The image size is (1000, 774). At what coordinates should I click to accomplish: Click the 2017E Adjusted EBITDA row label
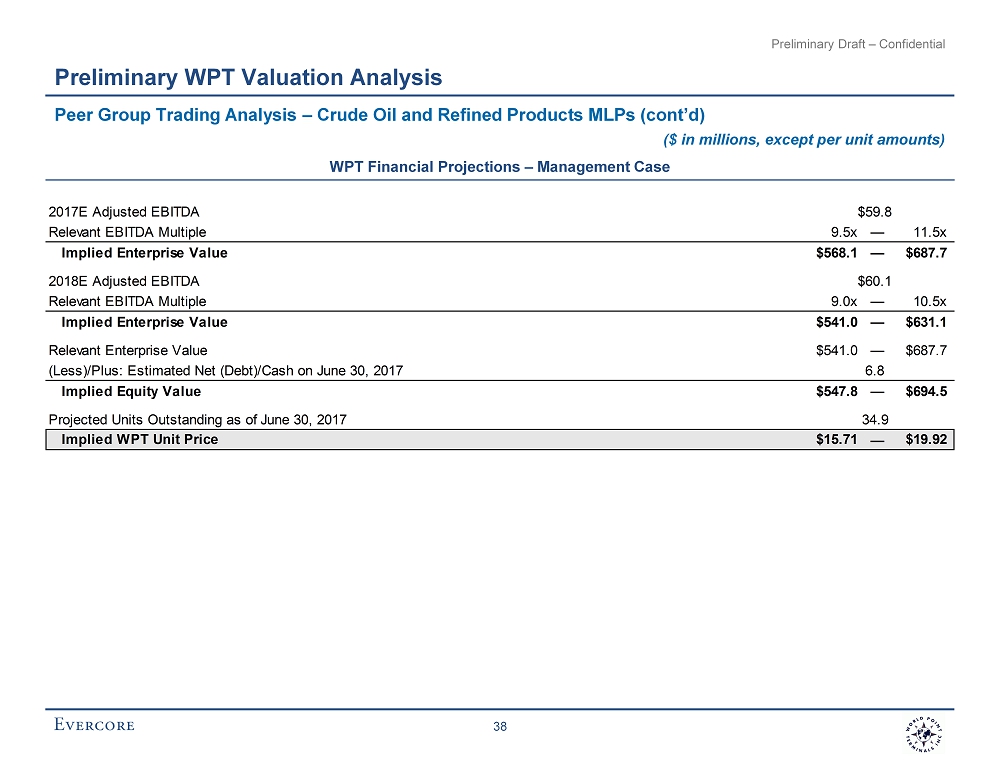(124, 212)
